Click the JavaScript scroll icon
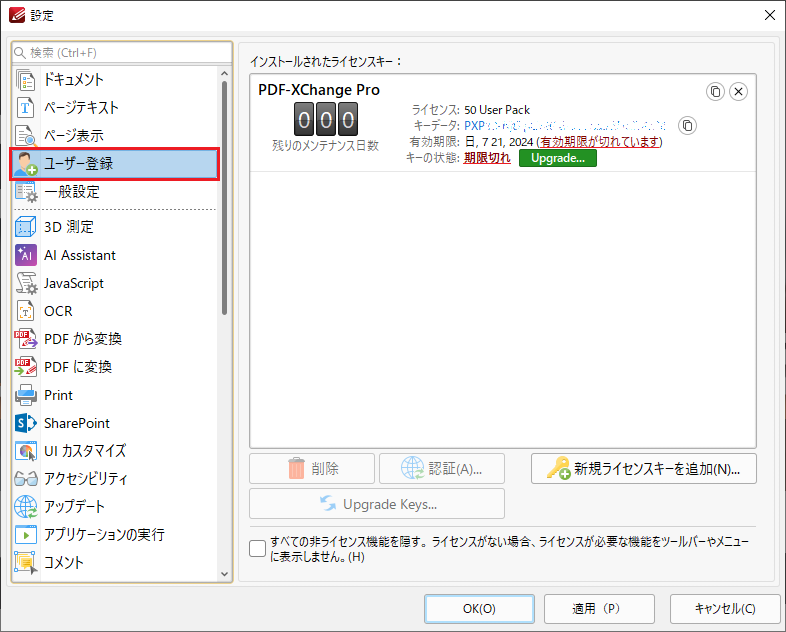The width and height of the screenshot is (786, 632). click(26, 283)
